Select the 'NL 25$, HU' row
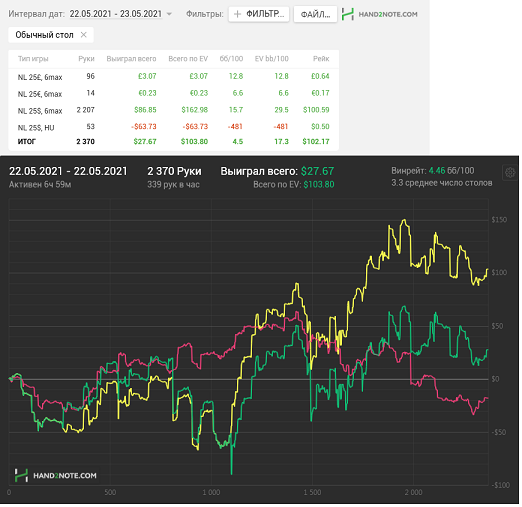Image resolution: width=522 pixels, height=507 pixels. click(173, 127)
